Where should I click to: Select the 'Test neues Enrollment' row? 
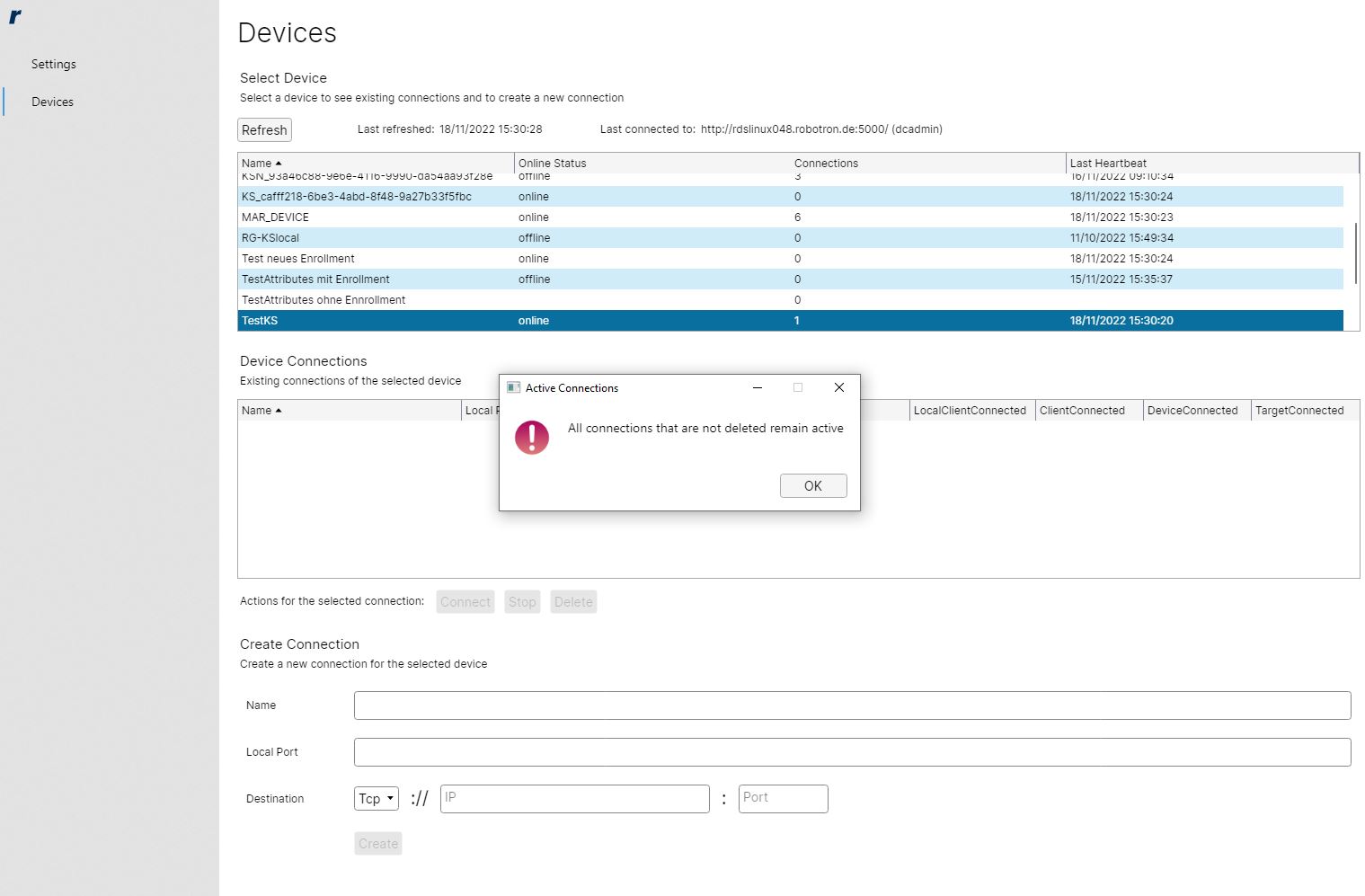point(791,259)
